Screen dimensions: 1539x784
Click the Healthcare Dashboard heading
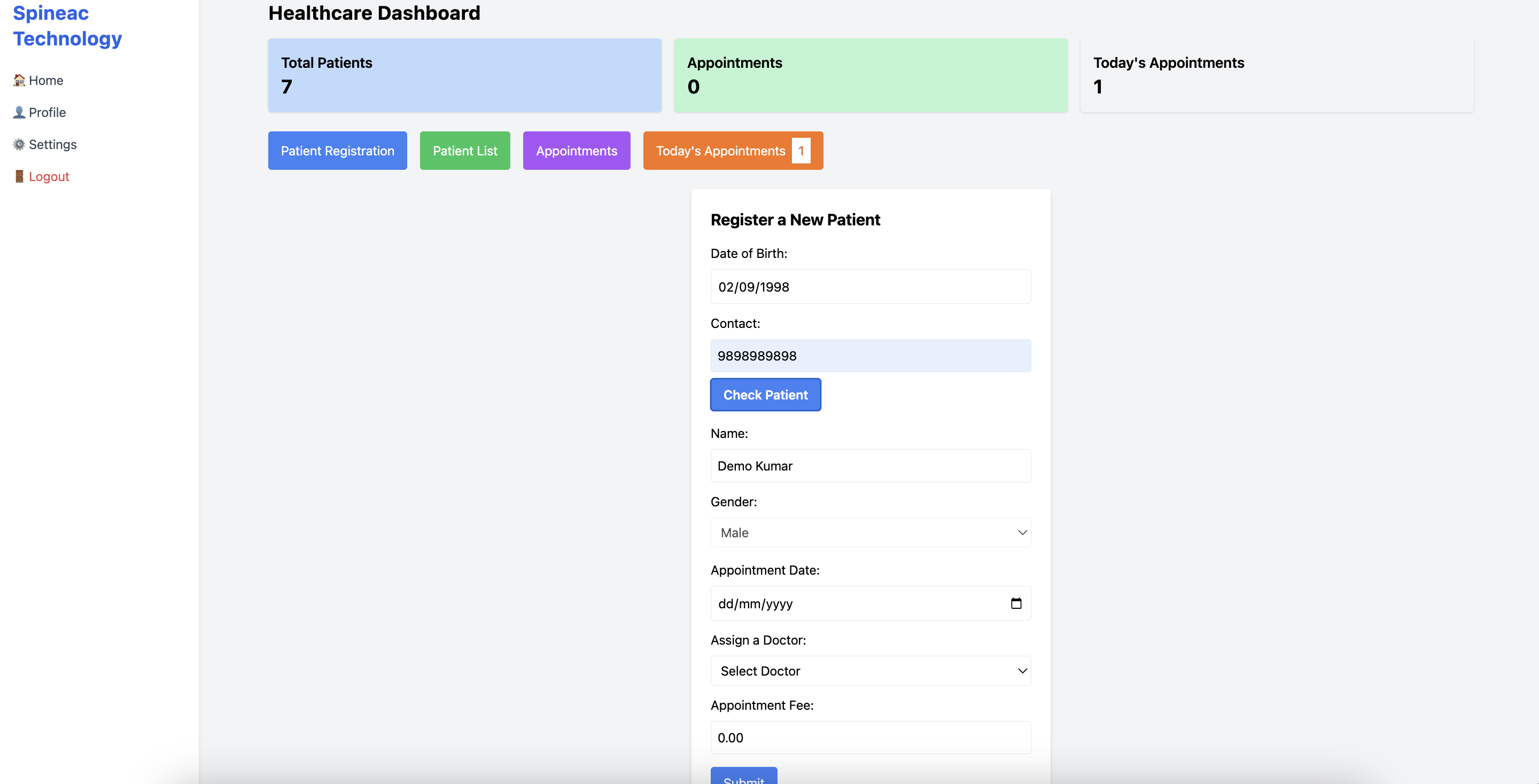point(374,12)
